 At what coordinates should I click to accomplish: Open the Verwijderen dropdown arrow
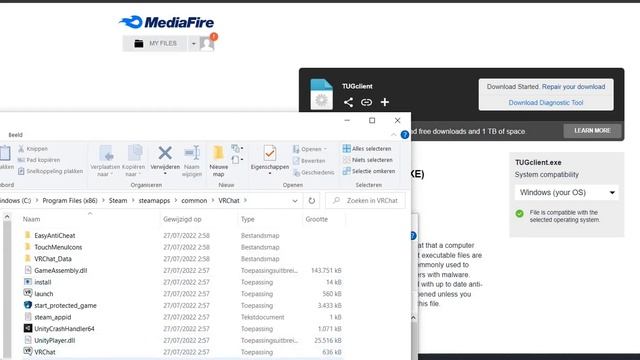point(165,174)
